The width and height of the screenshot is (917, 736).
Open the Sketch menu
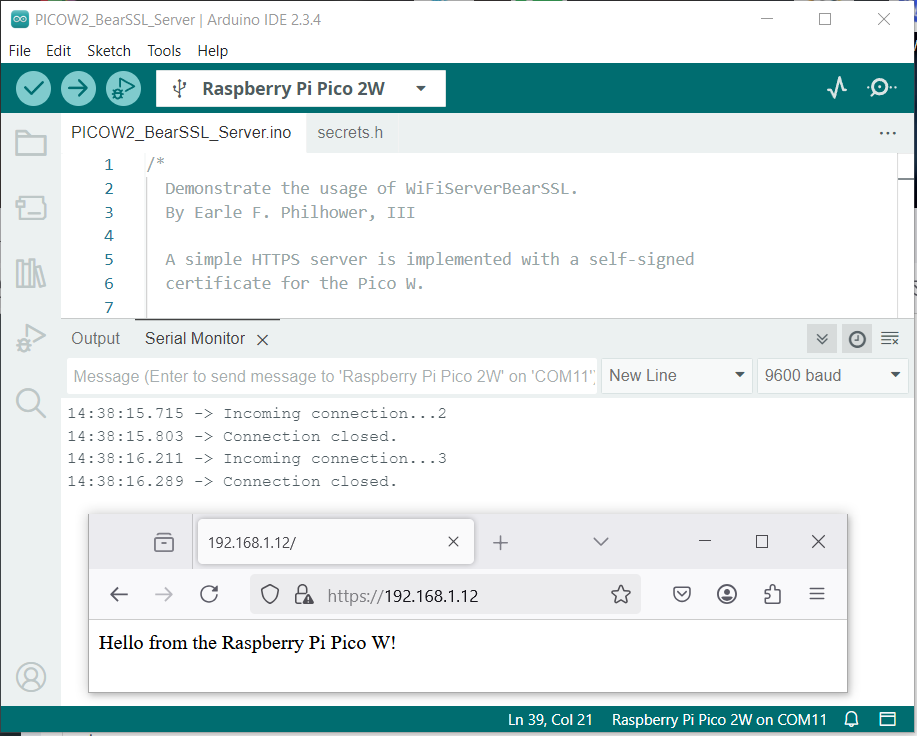(x=109, y=51)
